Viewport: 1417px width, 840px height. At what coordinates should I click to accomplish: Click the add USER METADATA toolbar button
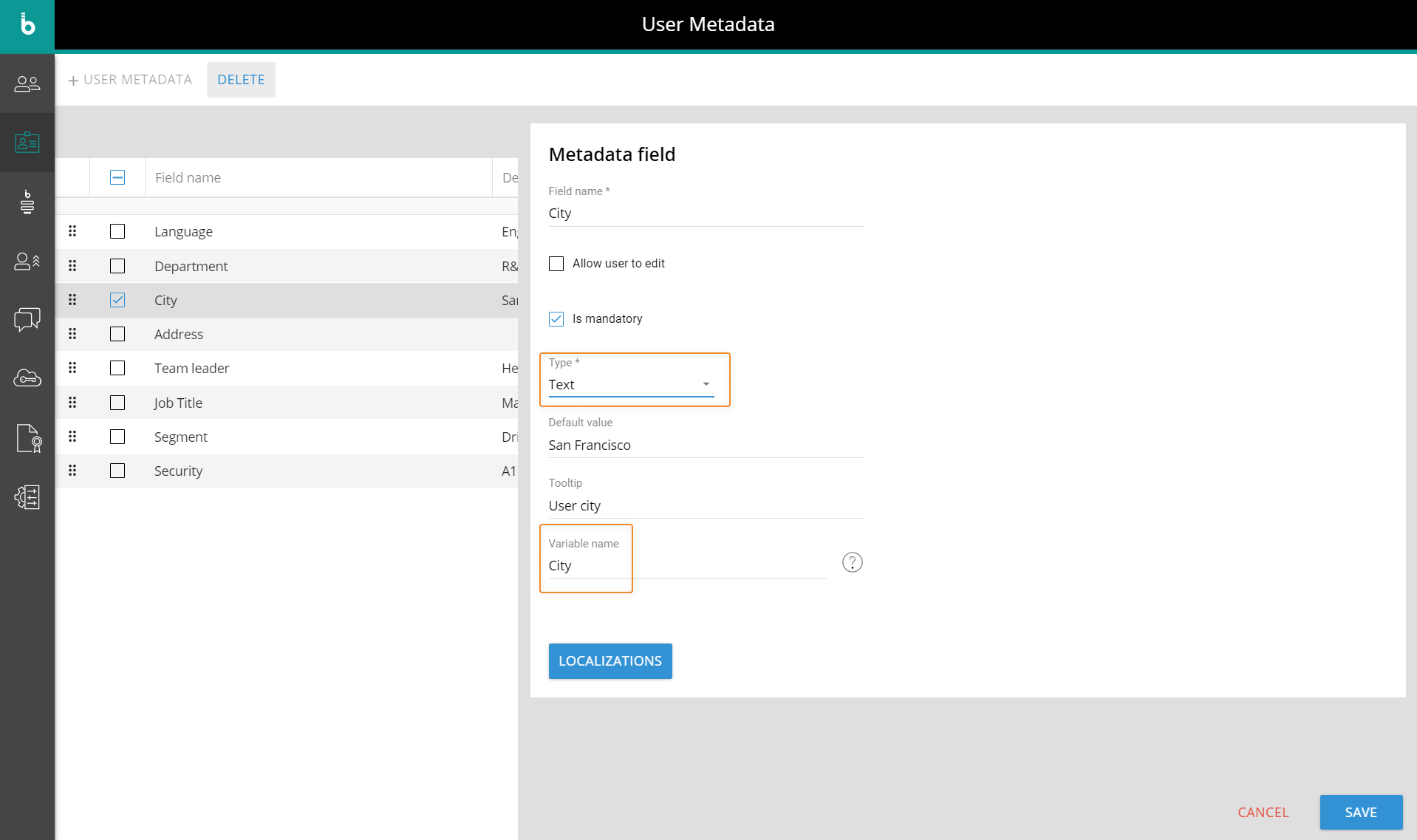tap(130, 80)
